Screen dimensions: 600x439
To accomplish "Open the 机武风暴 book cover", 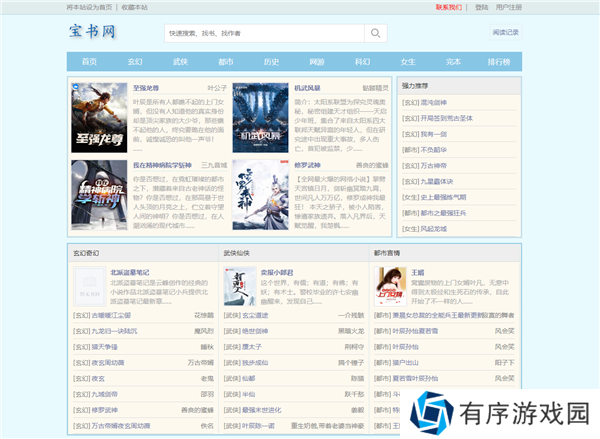I will click(261, 118).
